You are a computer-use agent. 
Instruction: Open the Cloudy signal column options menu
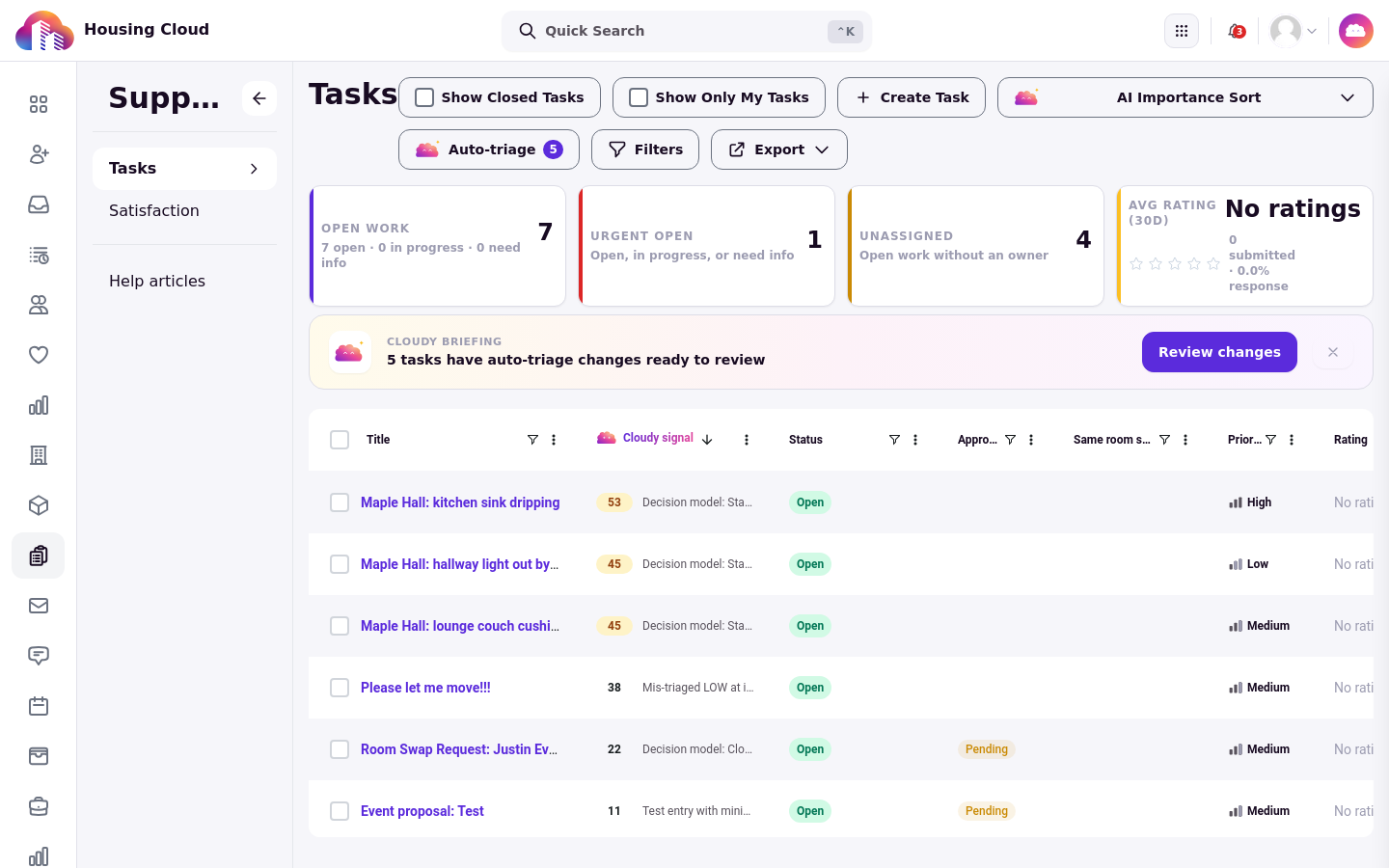click(747, 440)
